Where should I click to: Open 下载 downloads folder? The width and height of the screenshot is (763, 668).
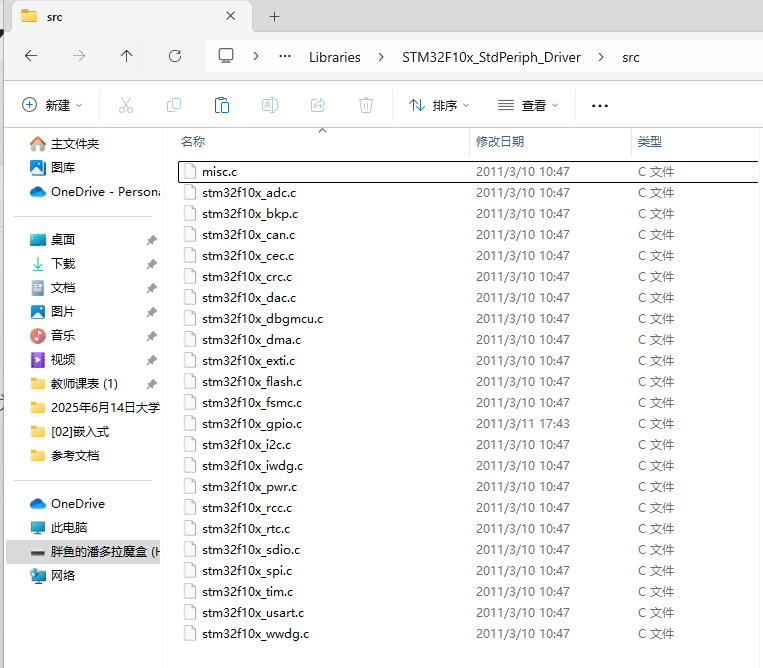(53, 264)
